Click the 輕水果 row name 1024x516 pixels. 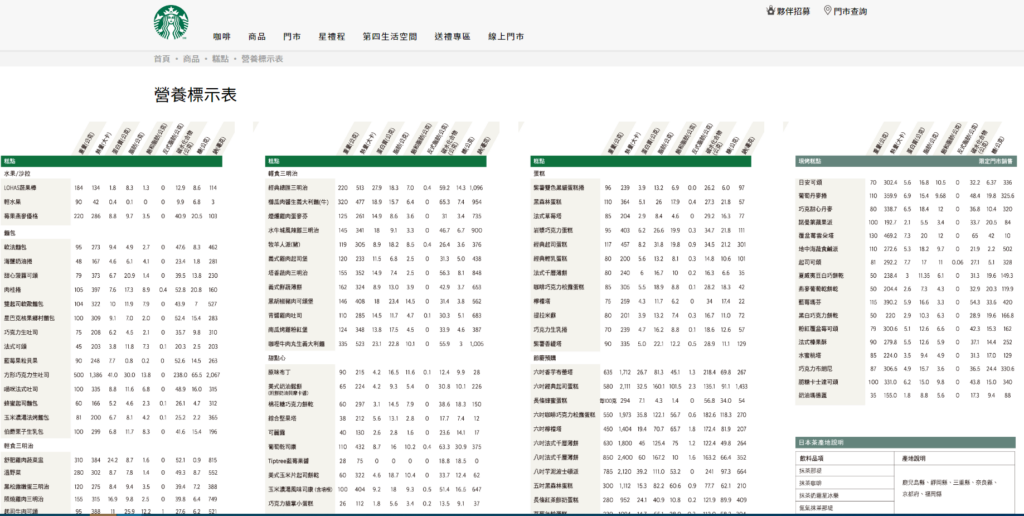tap(14, 201)
